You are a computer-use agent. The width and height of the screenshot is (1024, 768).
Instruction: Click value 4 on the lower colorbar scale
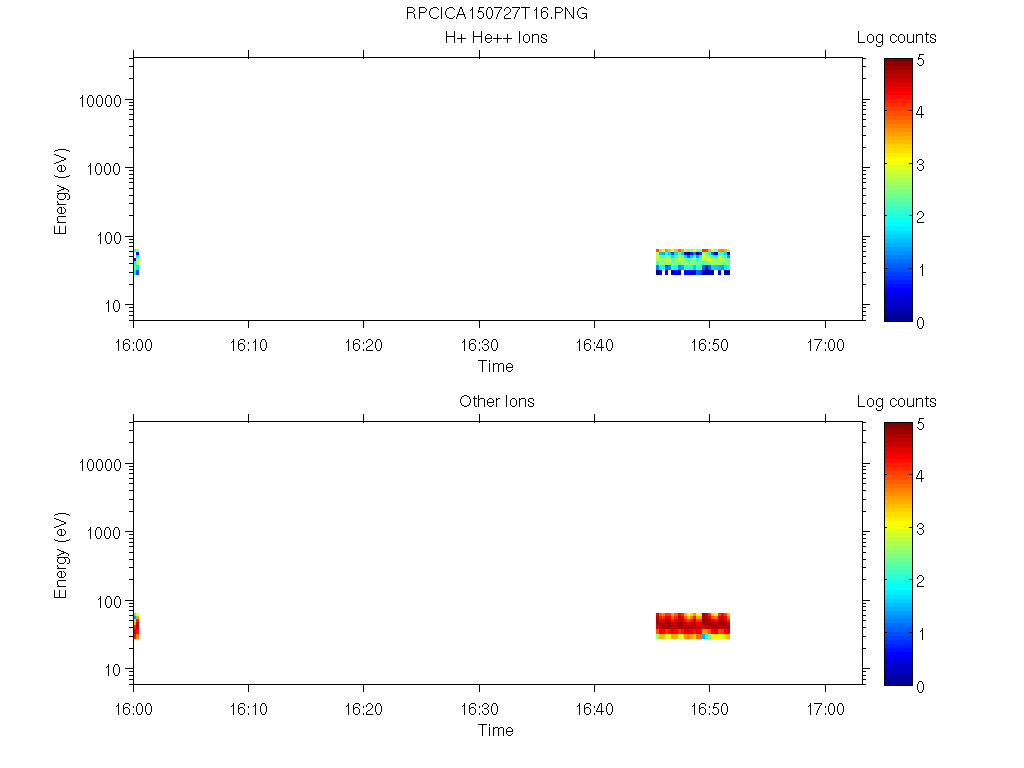(920, 476)
